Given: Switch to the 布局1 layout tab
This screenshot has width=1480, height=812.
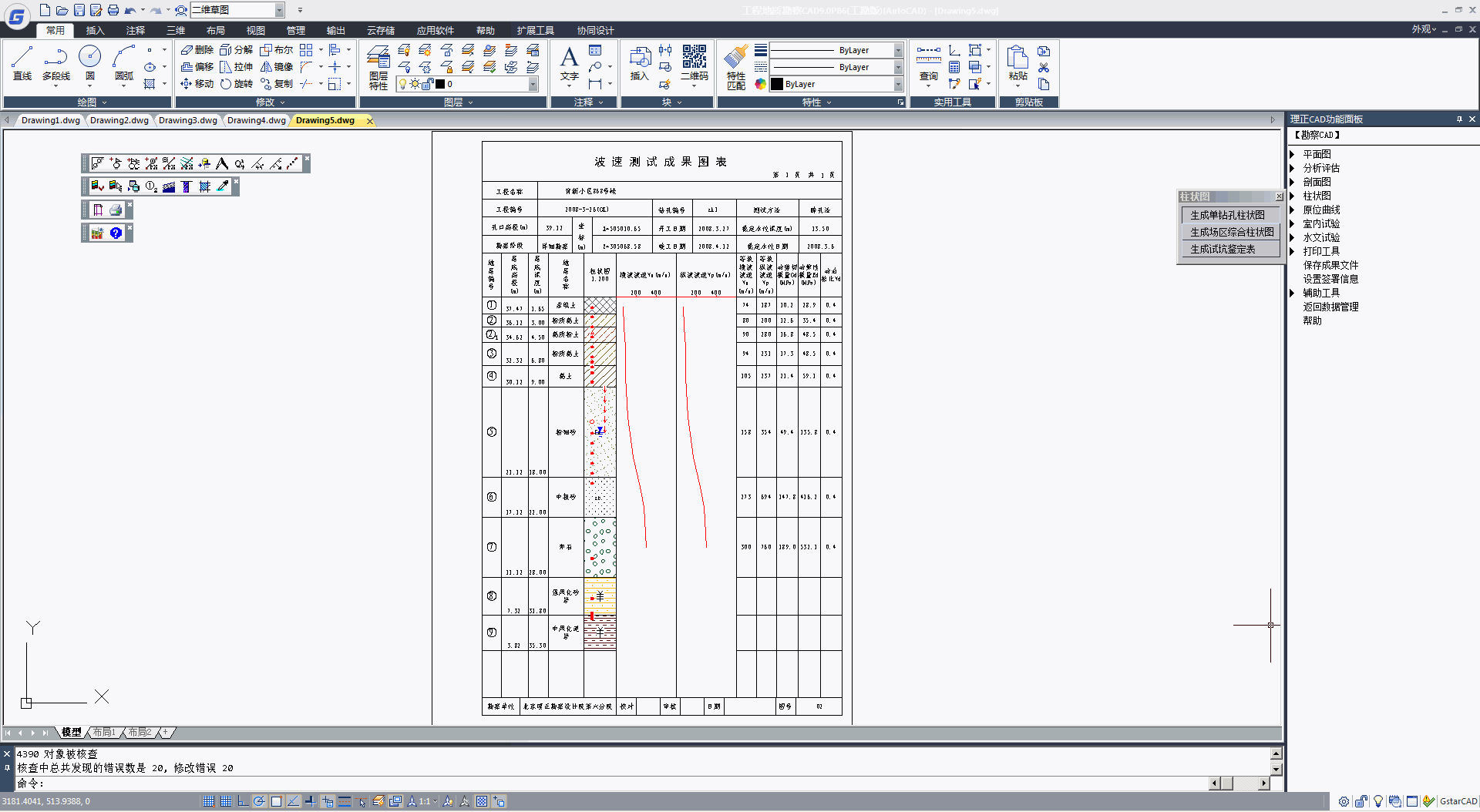Looking at the screenshot, I should tap(104, 732).
